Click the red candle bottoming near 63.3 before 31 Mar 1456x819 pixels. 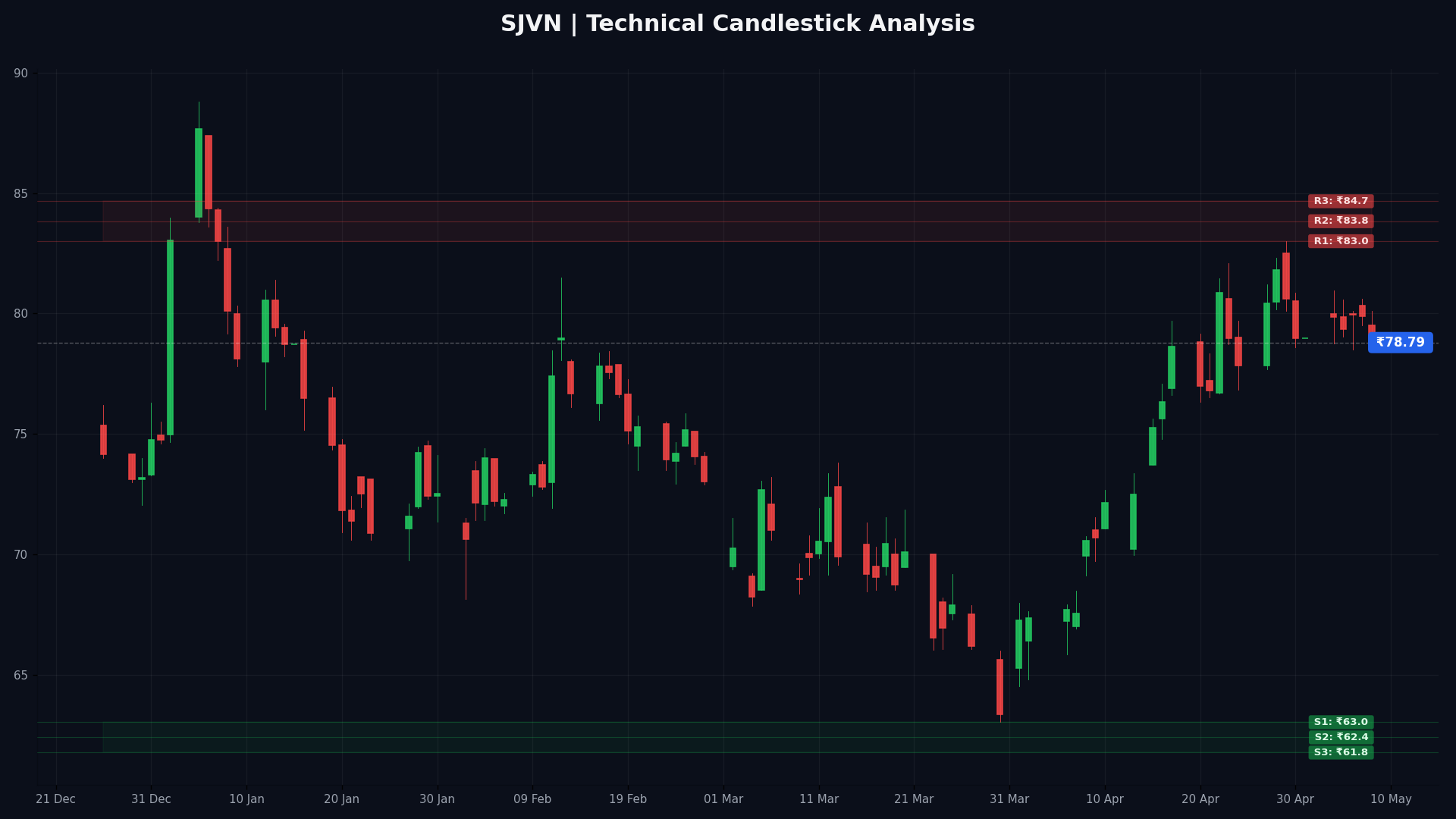coord(999,687)
